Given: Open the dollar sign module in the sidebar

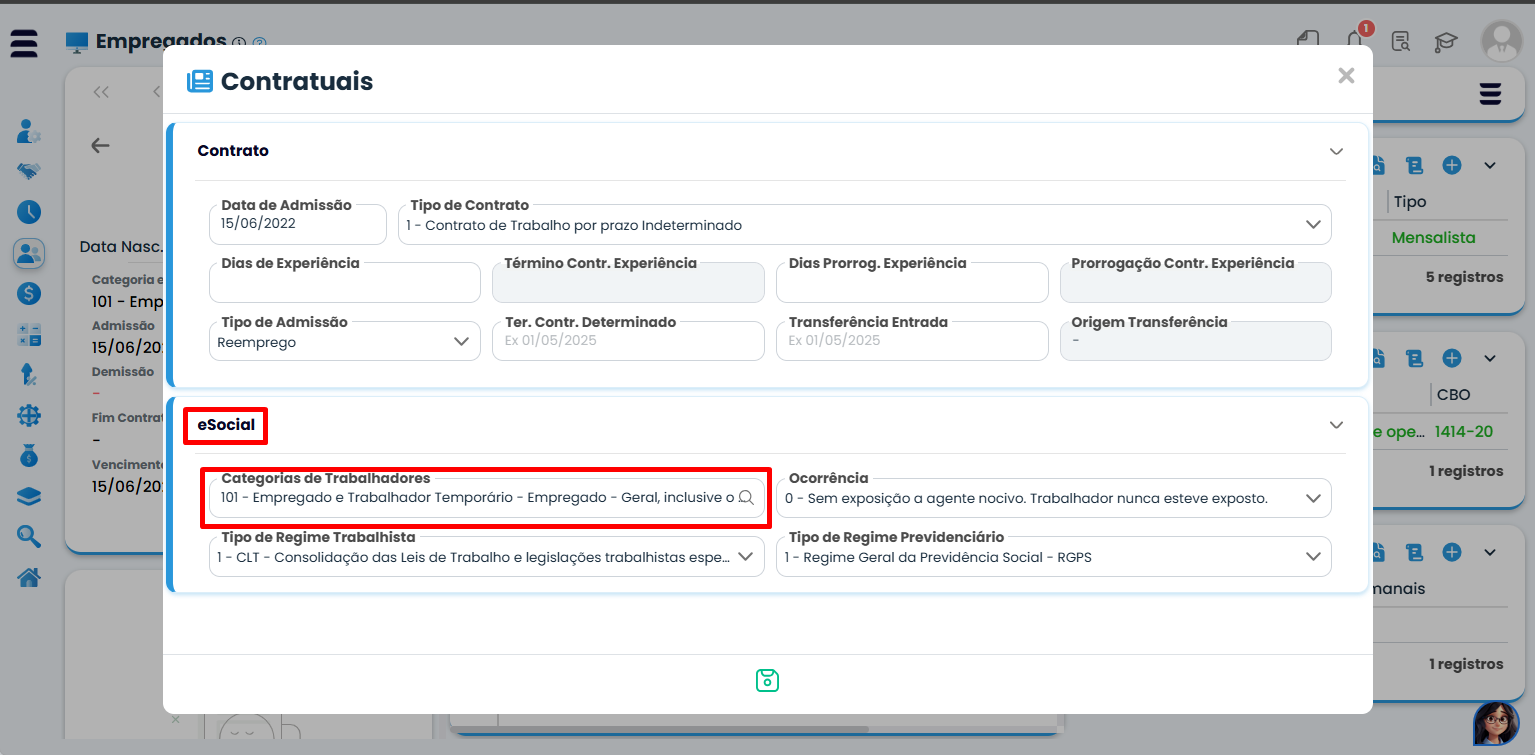Looking at the screenshot, I should pos(29,293).
